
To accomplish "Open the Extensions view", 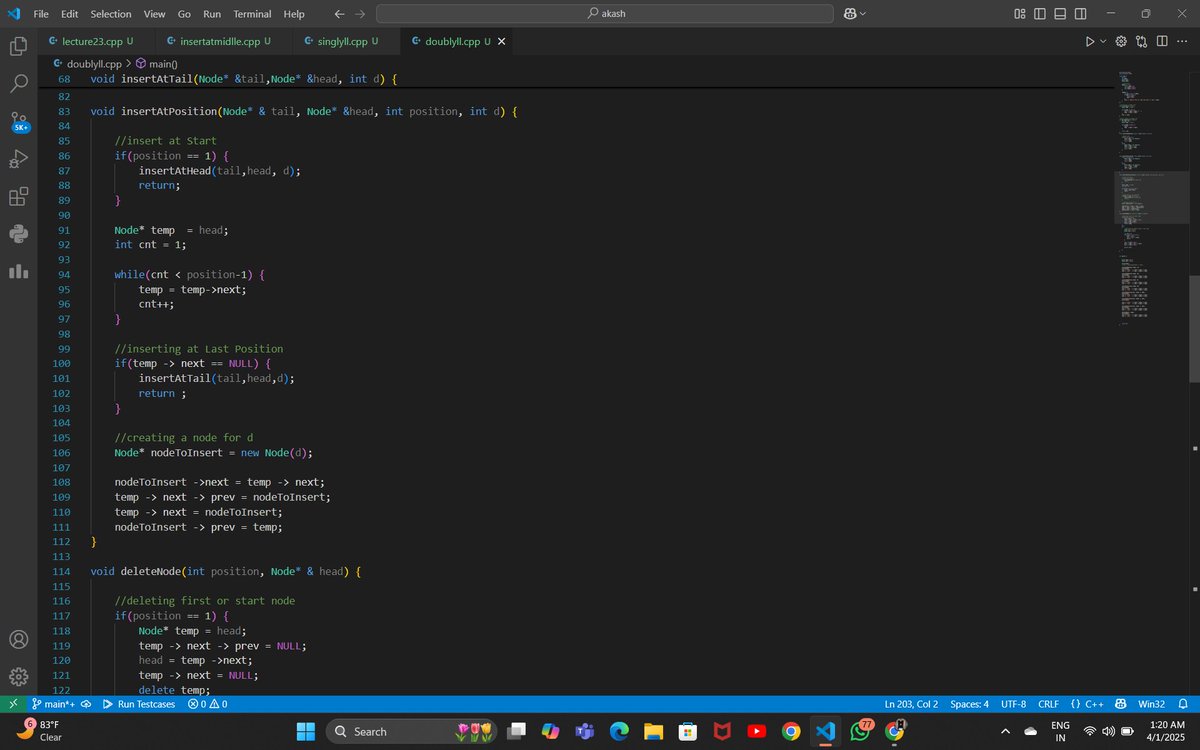I will [18, 196].
